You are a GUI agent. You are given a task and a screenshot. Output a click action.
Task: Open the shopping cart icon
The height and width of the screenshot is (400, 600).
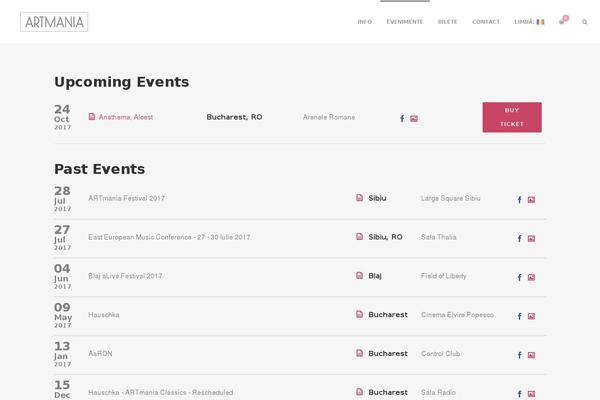coord(563,20)
